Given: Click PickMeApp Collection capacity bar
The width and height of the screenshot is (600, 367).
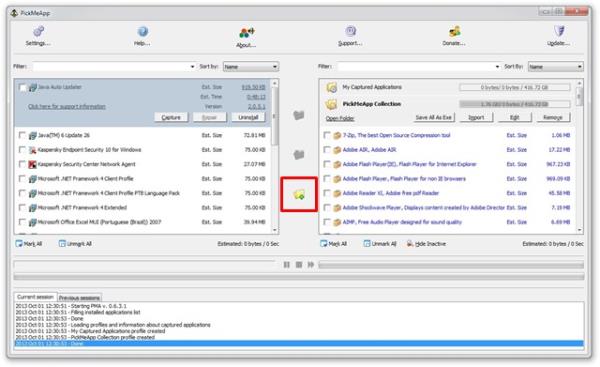Looking at the screenshot, I should (x=515, y=104).
